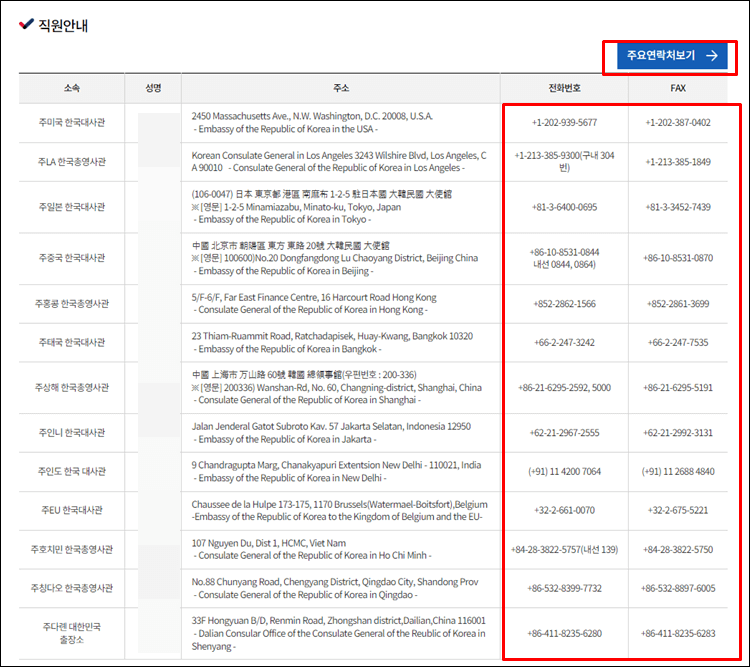Screen dimensions: 750x667
Task: Click phone number +1-213-385-9300 for LA consulate
Action: [x=564, y=162]
